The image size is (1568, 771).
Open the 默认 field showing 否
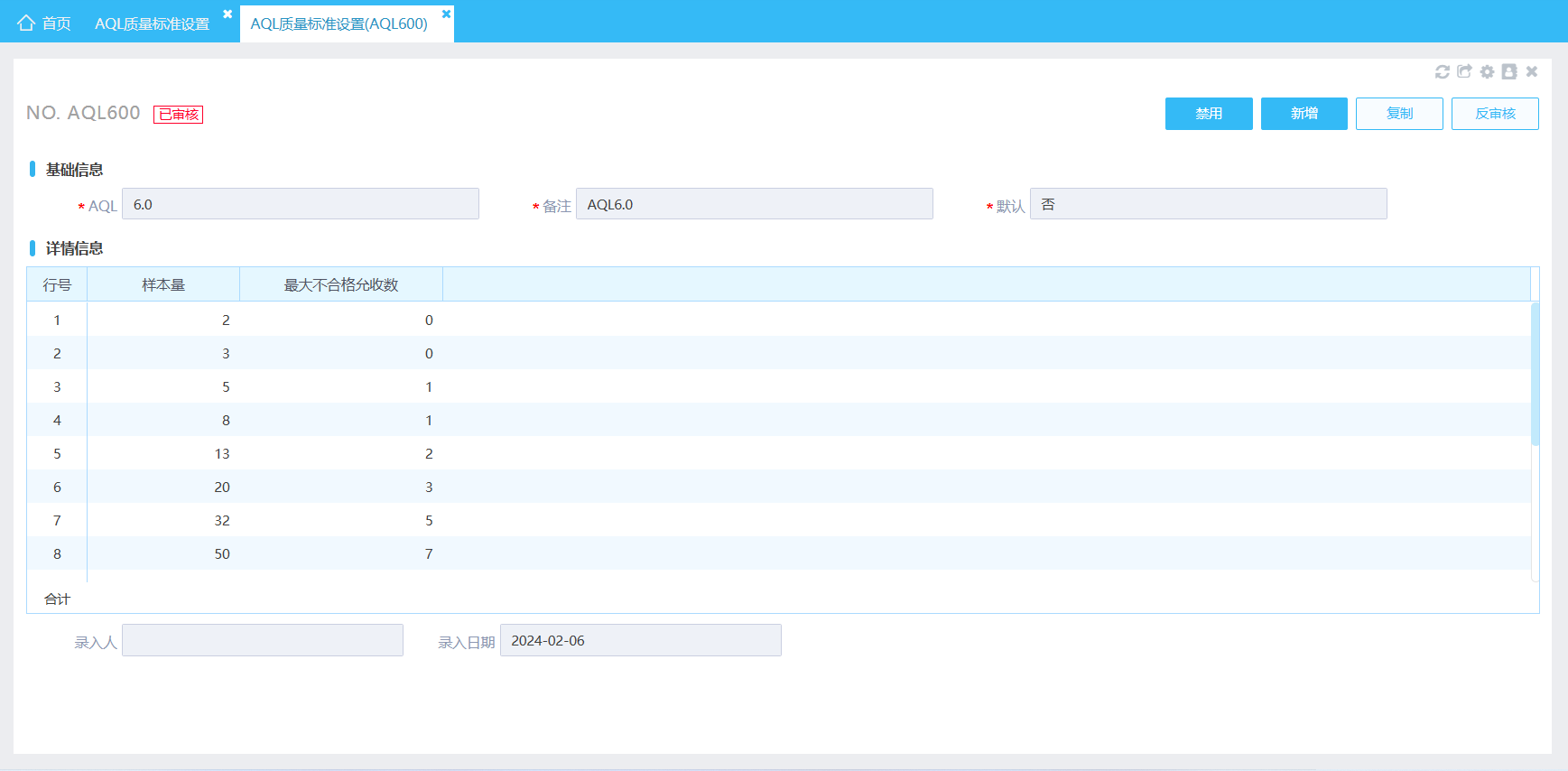1209,204
